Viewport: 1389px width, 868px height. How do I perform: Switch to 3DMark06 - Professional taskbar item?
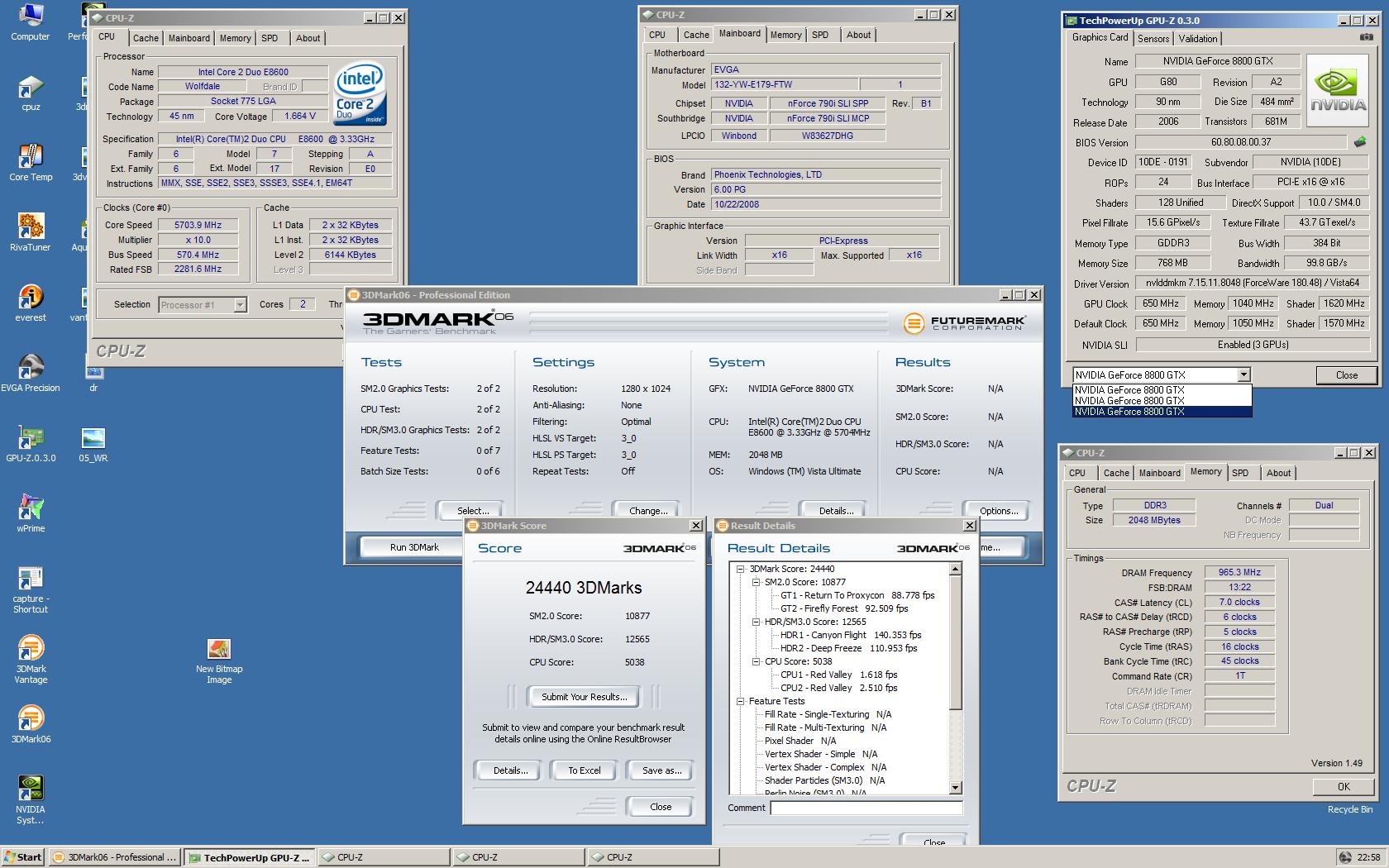pos(114,857)
